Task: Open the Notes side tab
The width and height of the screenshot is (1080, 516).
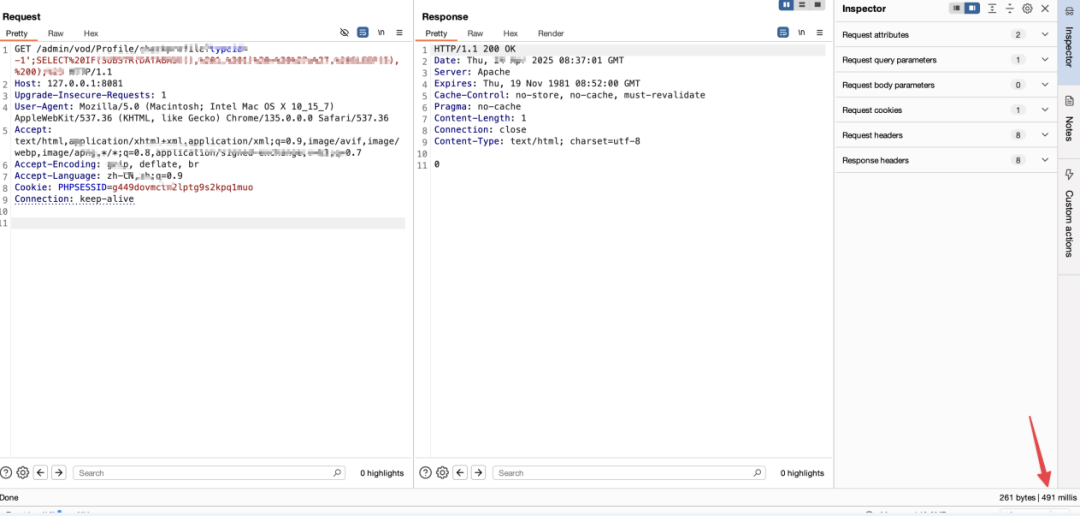Action: pos(1069,118)
